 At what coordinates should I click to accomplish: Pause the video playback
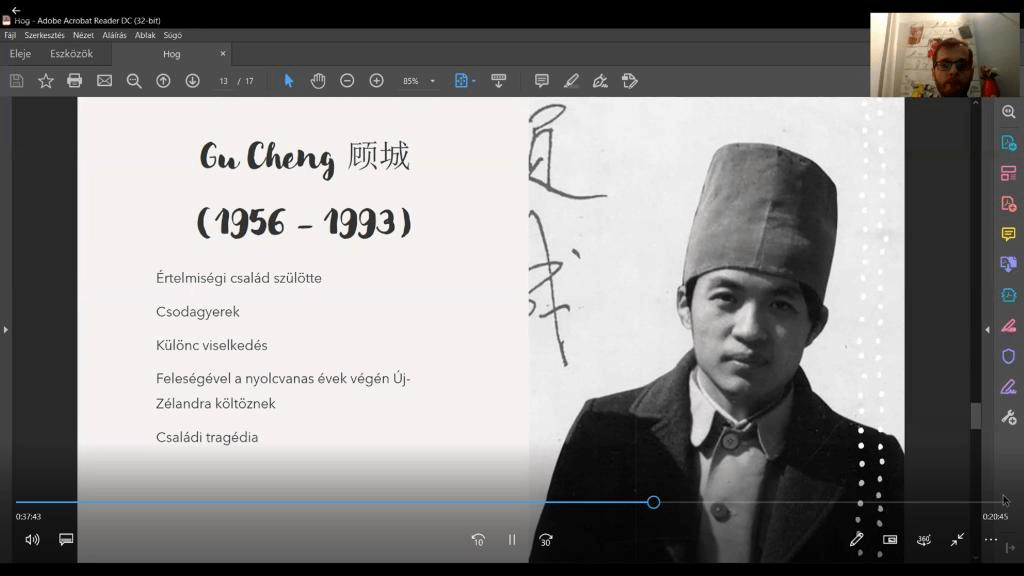click(x=512, y=540)
